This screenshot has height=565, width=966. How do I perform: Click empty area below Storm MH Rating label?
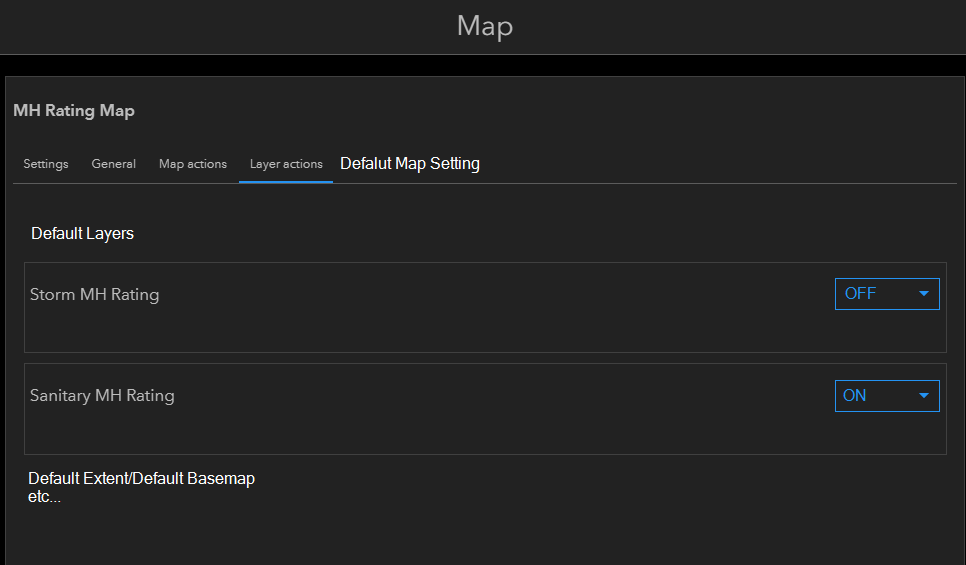[300, 332]
